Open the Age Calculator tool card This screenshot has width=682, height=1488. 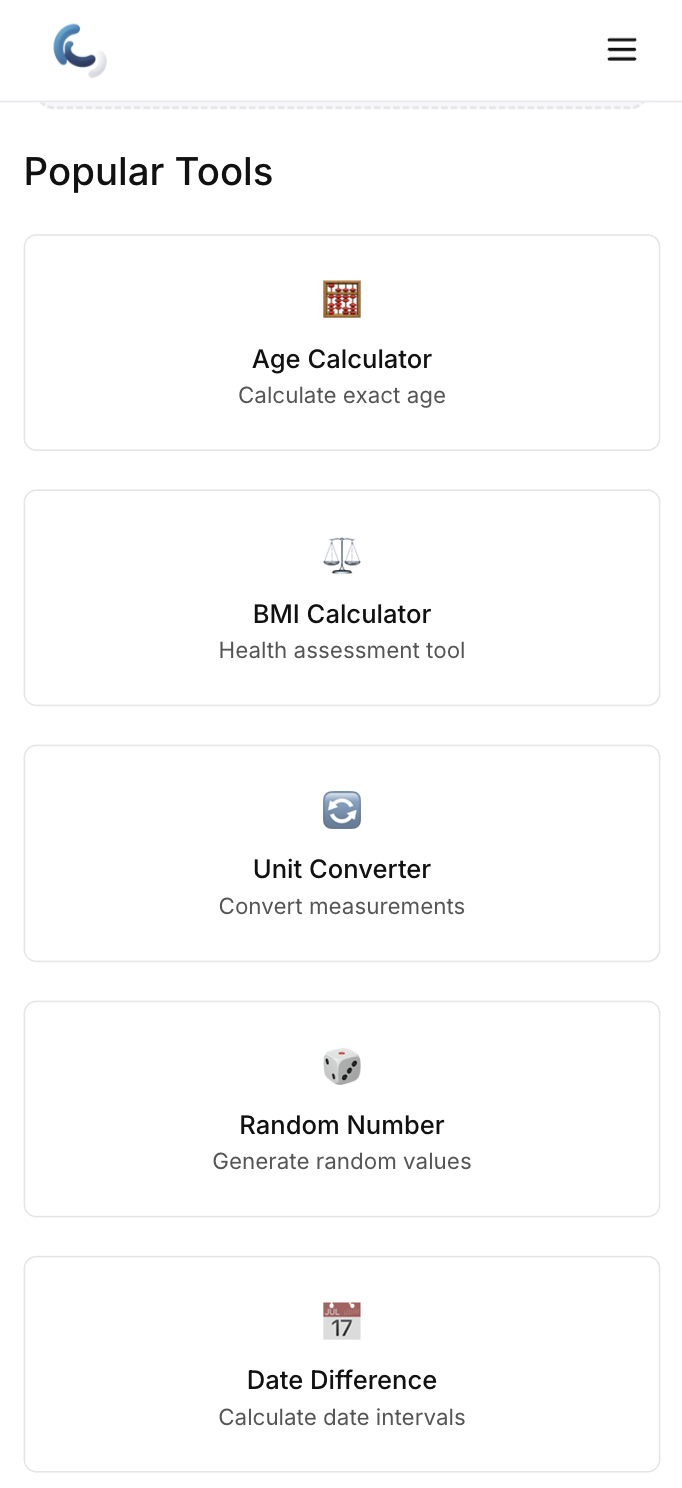point(342,342)
